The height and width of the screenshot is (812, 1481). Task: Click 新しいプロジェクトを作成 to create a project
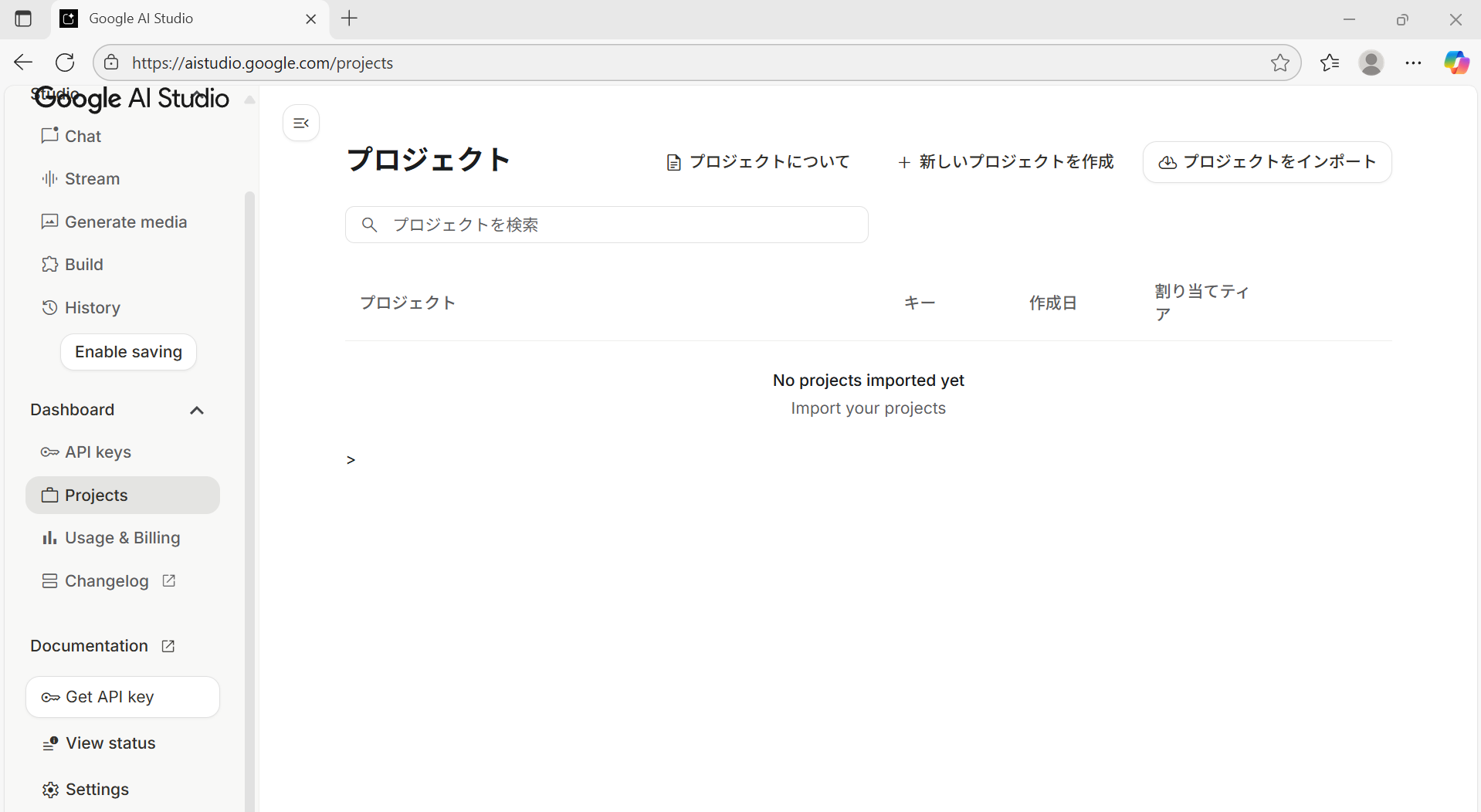pos(1006,162)
